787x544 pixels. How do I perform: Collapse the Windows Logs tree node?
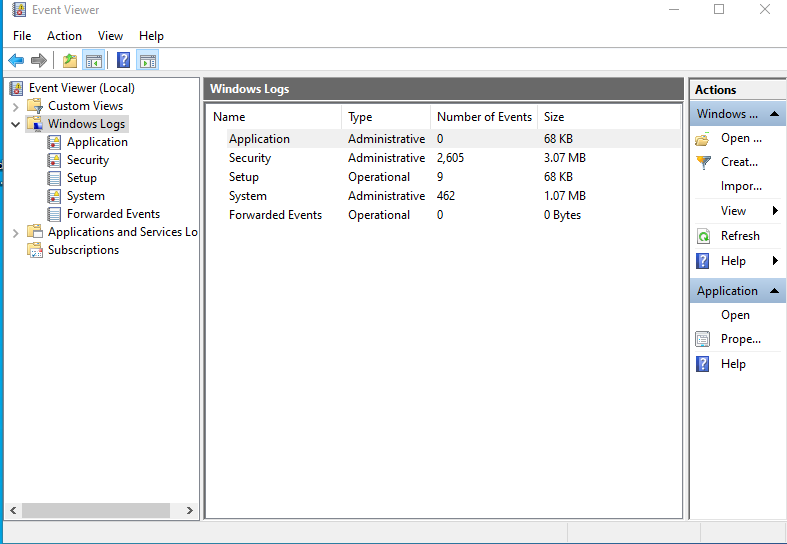click(16, 124)
